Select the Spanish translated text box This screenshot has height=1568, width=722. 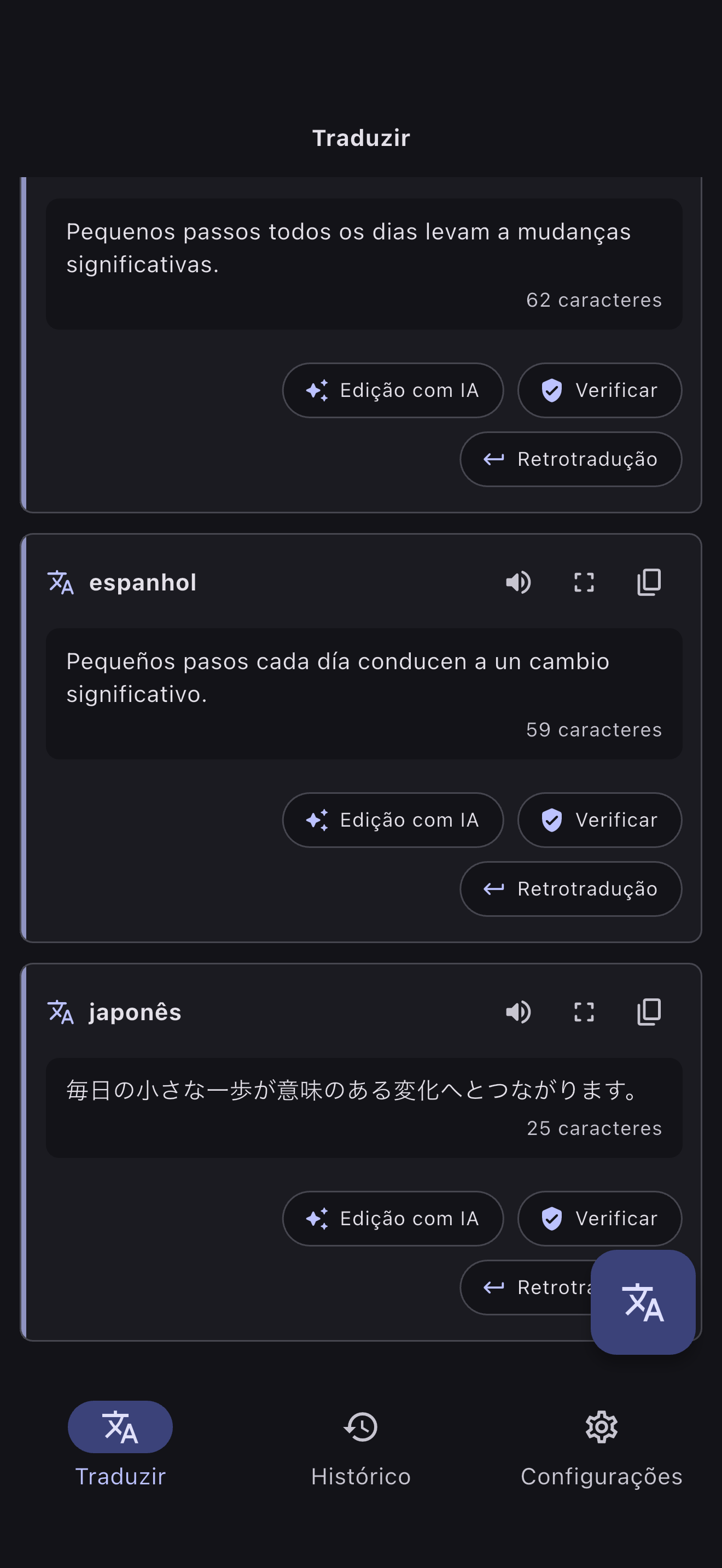364,694
